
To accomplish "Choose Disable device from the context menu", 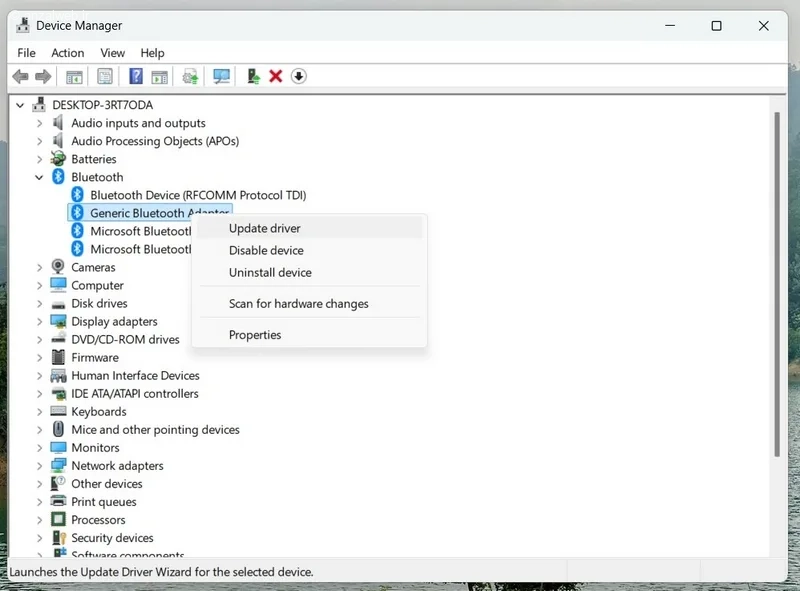I will (x=309, y=250).
